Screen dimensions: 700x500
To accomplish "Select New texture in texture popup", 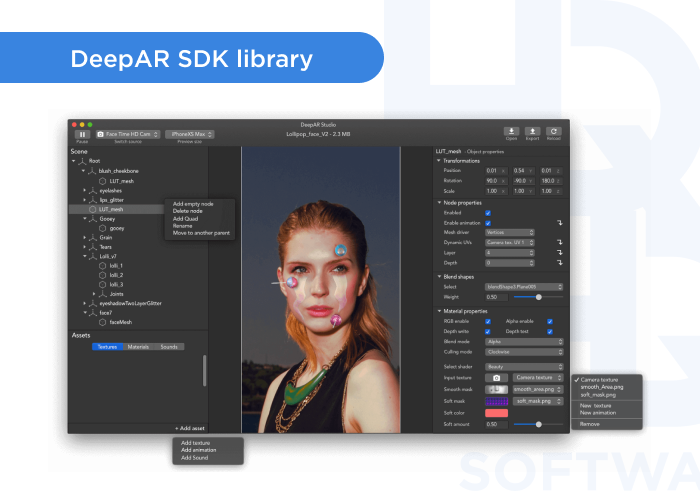I will [x=596, y=406].
